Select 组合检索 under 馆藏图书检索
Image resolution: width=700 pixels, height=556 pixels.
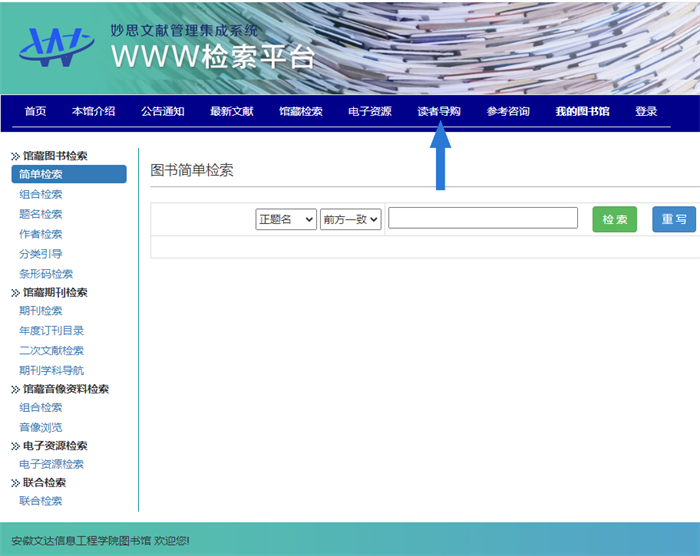41,195
